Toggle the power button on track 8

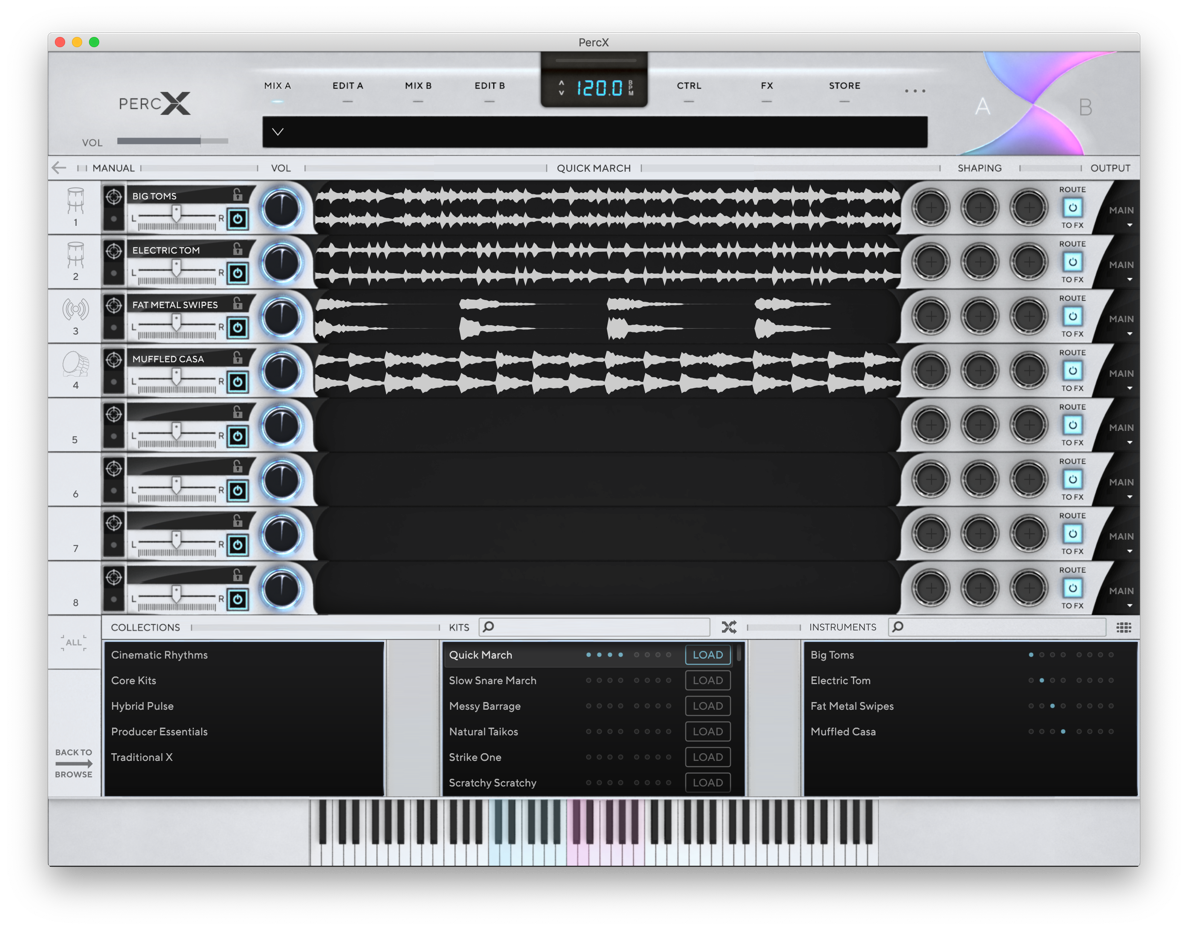[238, 600]
